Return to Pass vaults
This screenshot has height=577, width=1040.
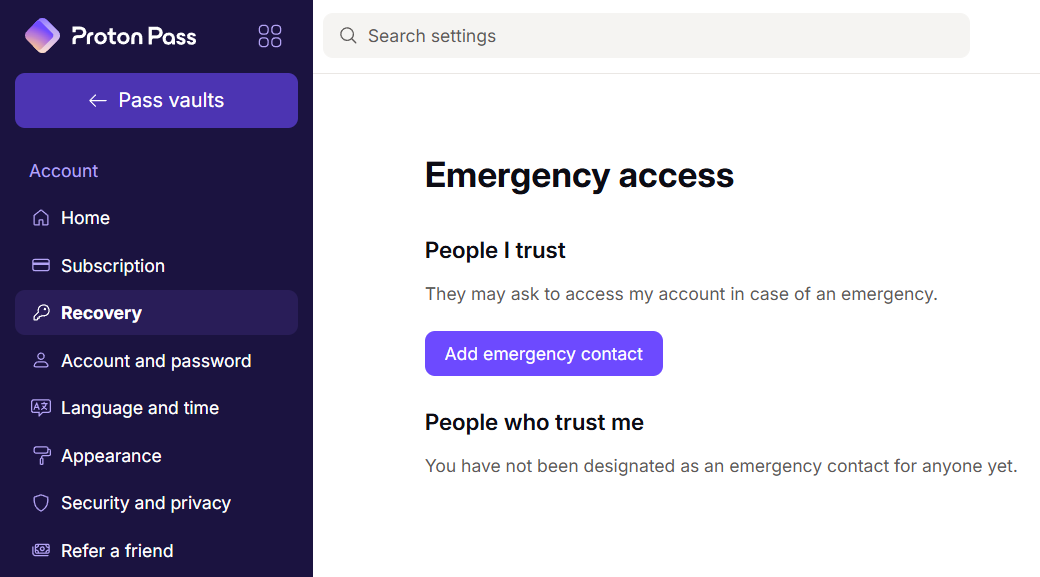point(156,100)
